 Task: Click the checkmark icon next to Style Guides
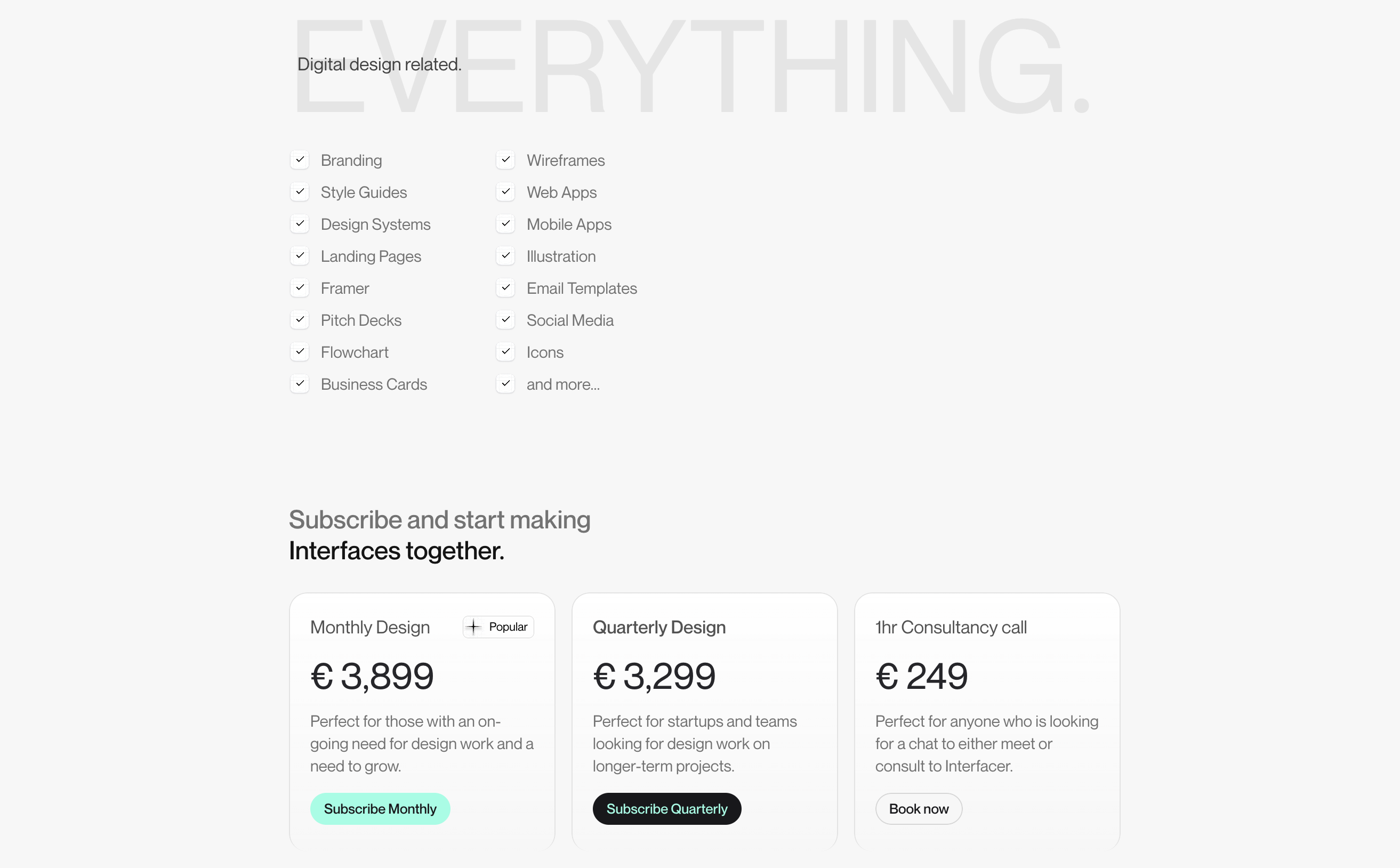(300, 192)
